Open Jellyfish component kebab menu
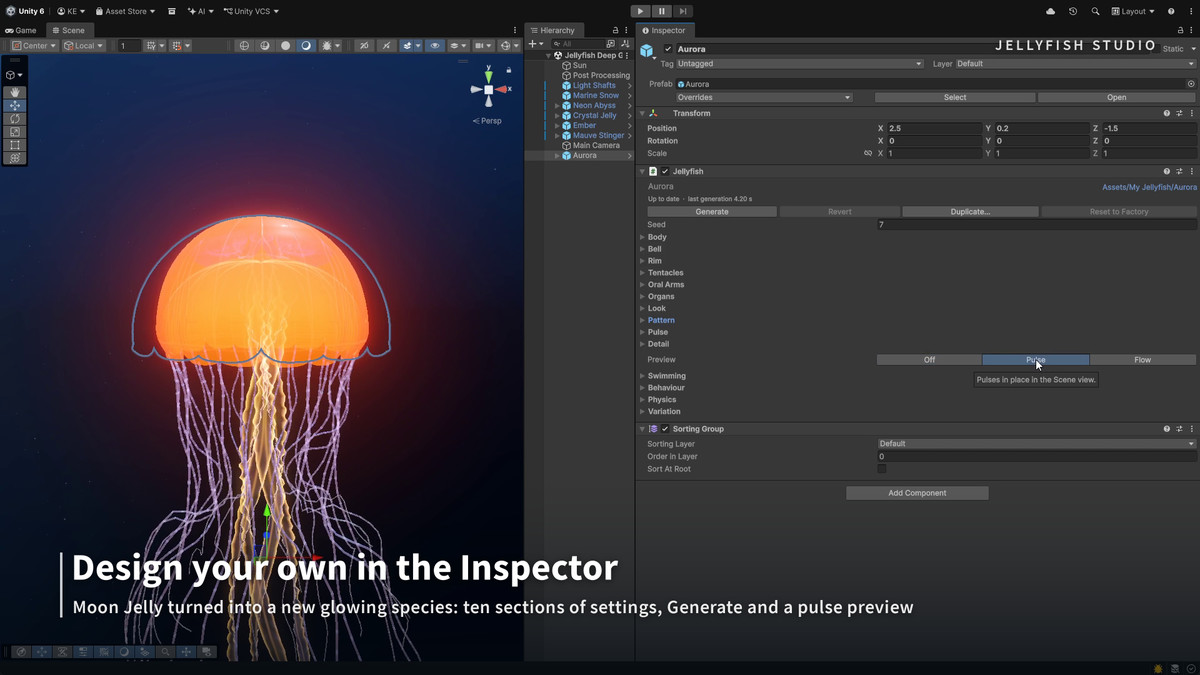Screen dimensions: 1200x675 pyautogui.click(x=1191, y=171)
